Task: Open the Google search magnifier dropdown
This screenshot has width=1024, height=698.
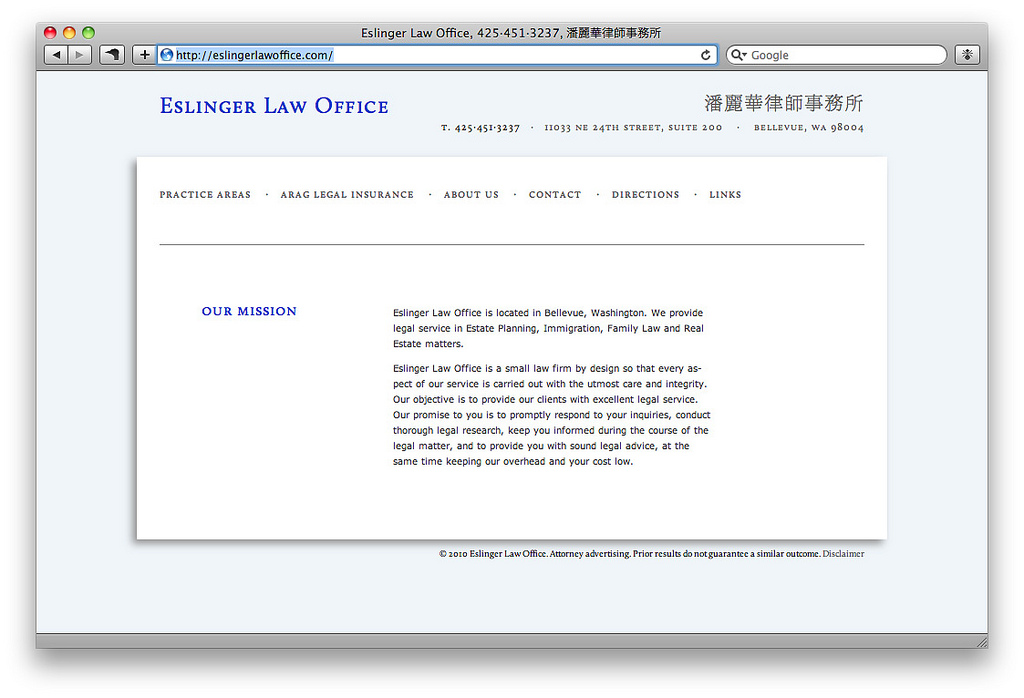Action: [739, 55]
